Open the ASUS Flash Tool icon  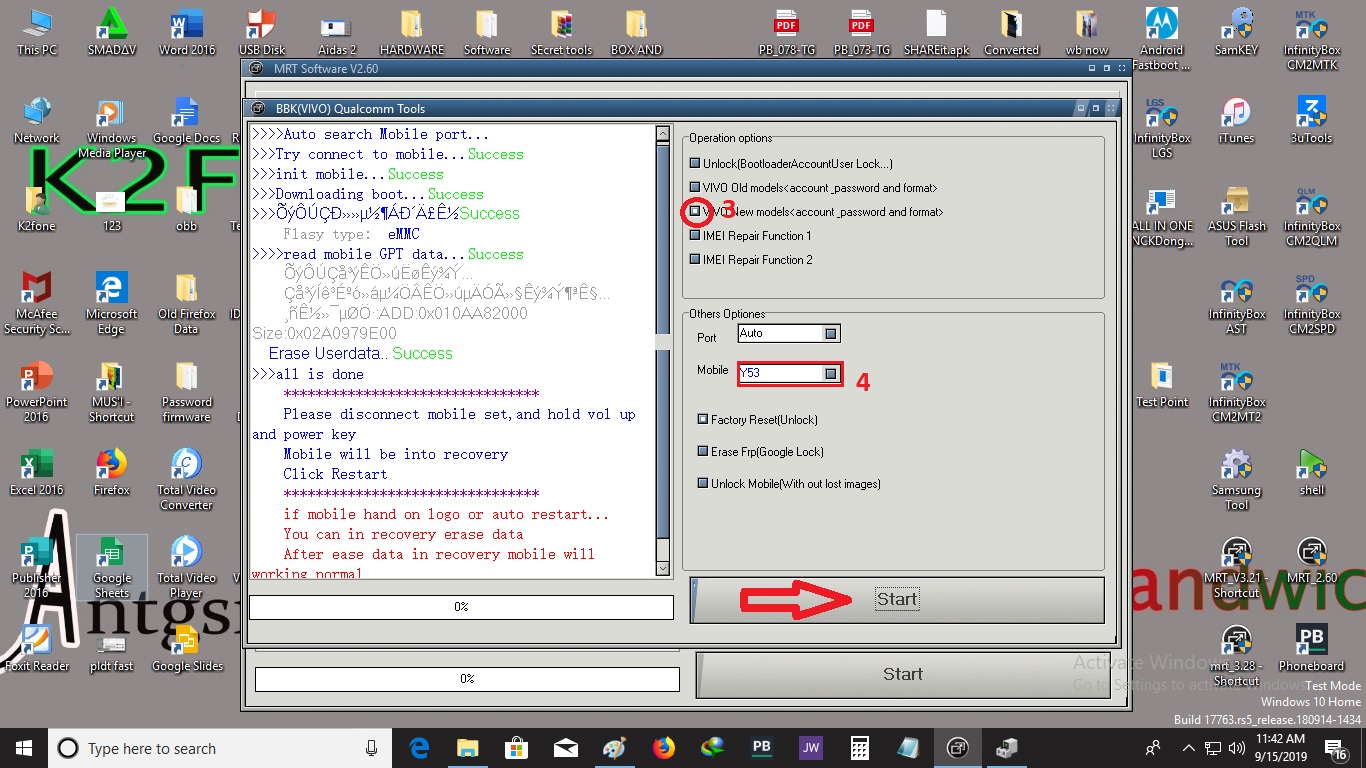click(x=1236, y=214)
